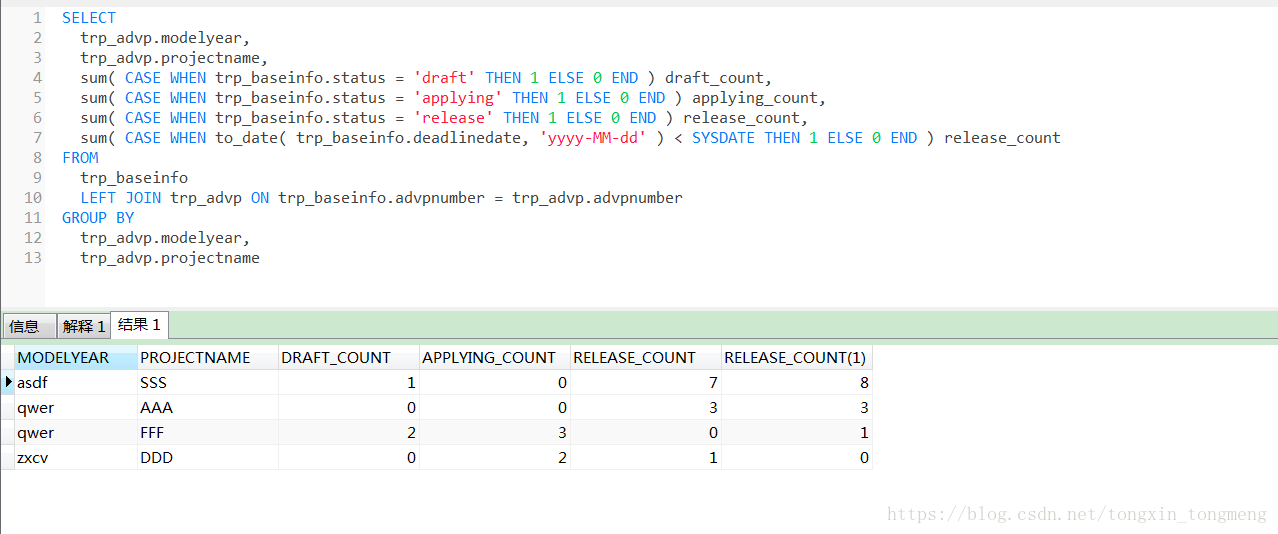The height and width of the screenshot is (534, 1278).
Task: Click the DRAFT_COUNT column header
Action: pyautogui.click(x=348, y=358)
